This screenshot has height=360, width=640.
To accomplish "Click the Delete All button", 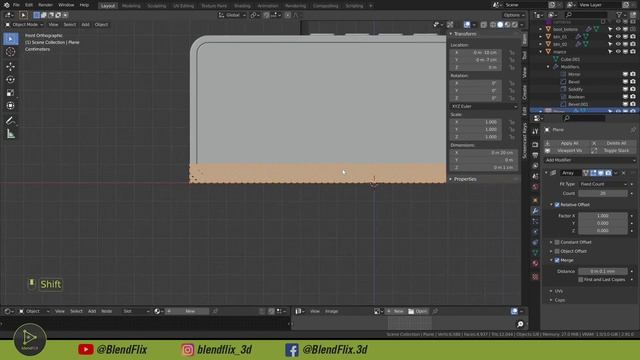I will pos(613,143).
